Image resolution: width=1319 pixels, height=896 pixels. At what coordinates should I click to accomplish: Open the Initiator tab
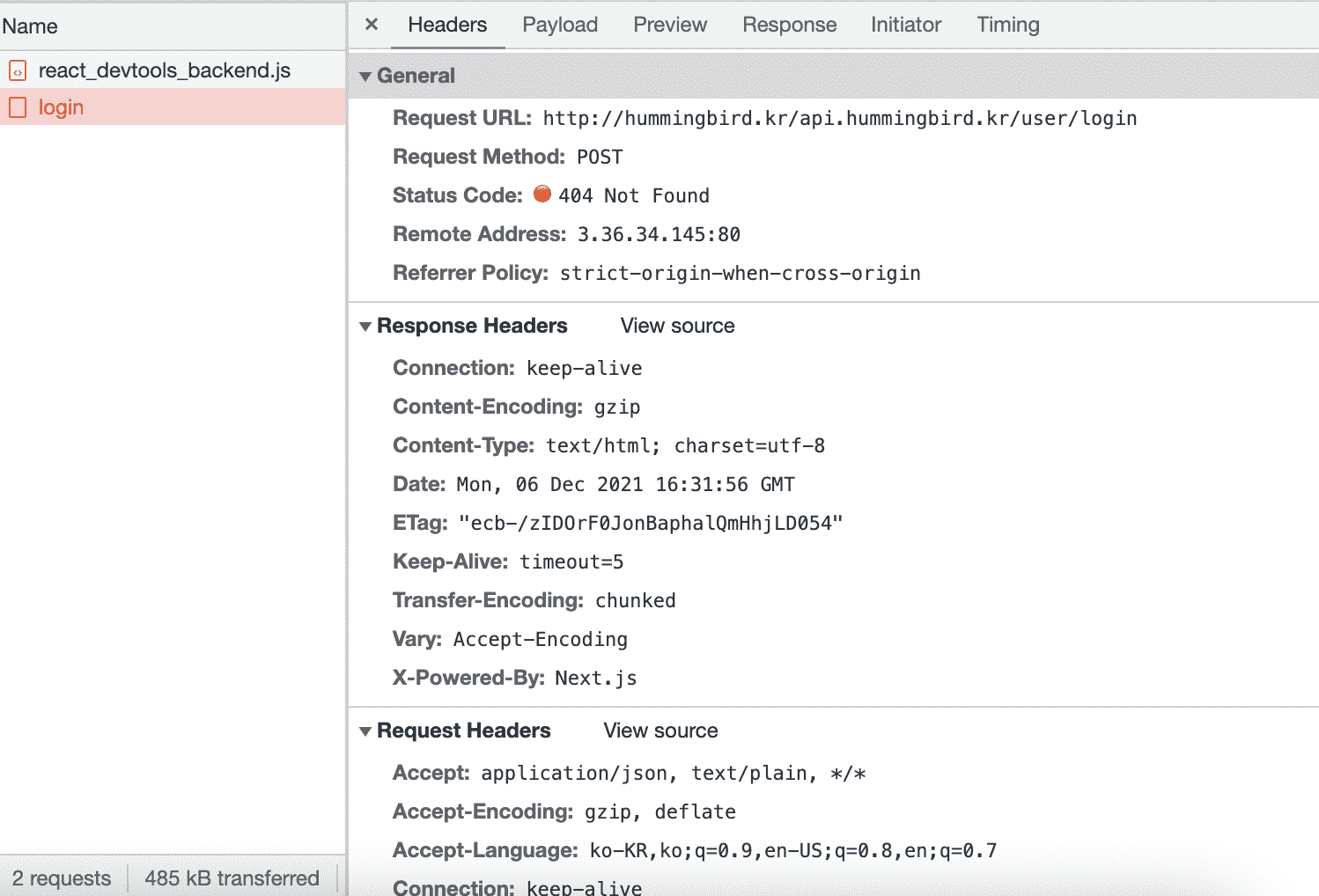point(906,25)
